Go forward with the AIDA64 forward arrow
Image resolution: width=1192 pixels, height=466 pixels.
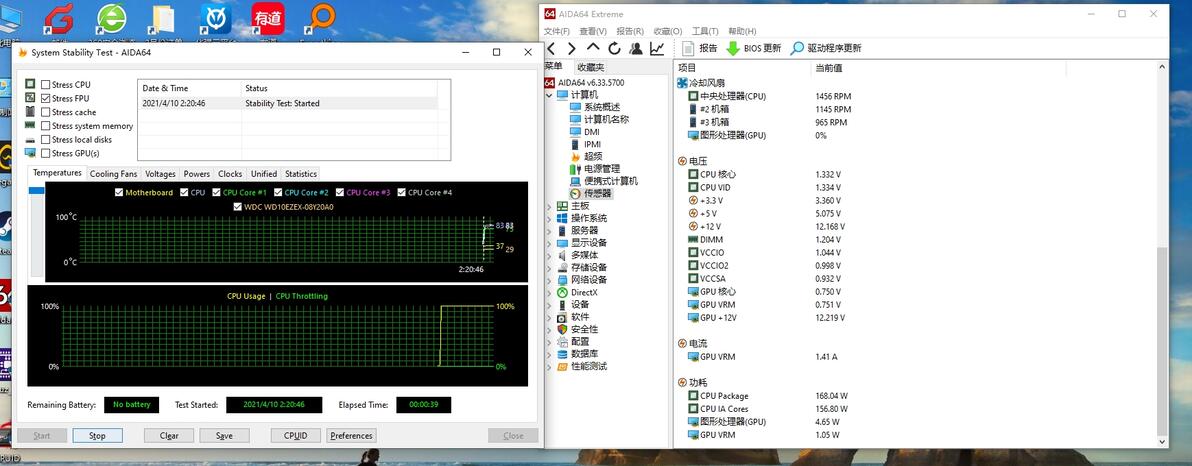click(x=572, y=49)
